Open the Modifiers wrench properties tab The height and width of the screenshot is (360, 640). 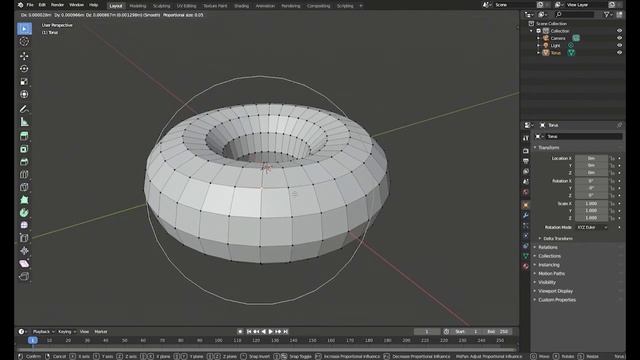(x=526, y=215)
